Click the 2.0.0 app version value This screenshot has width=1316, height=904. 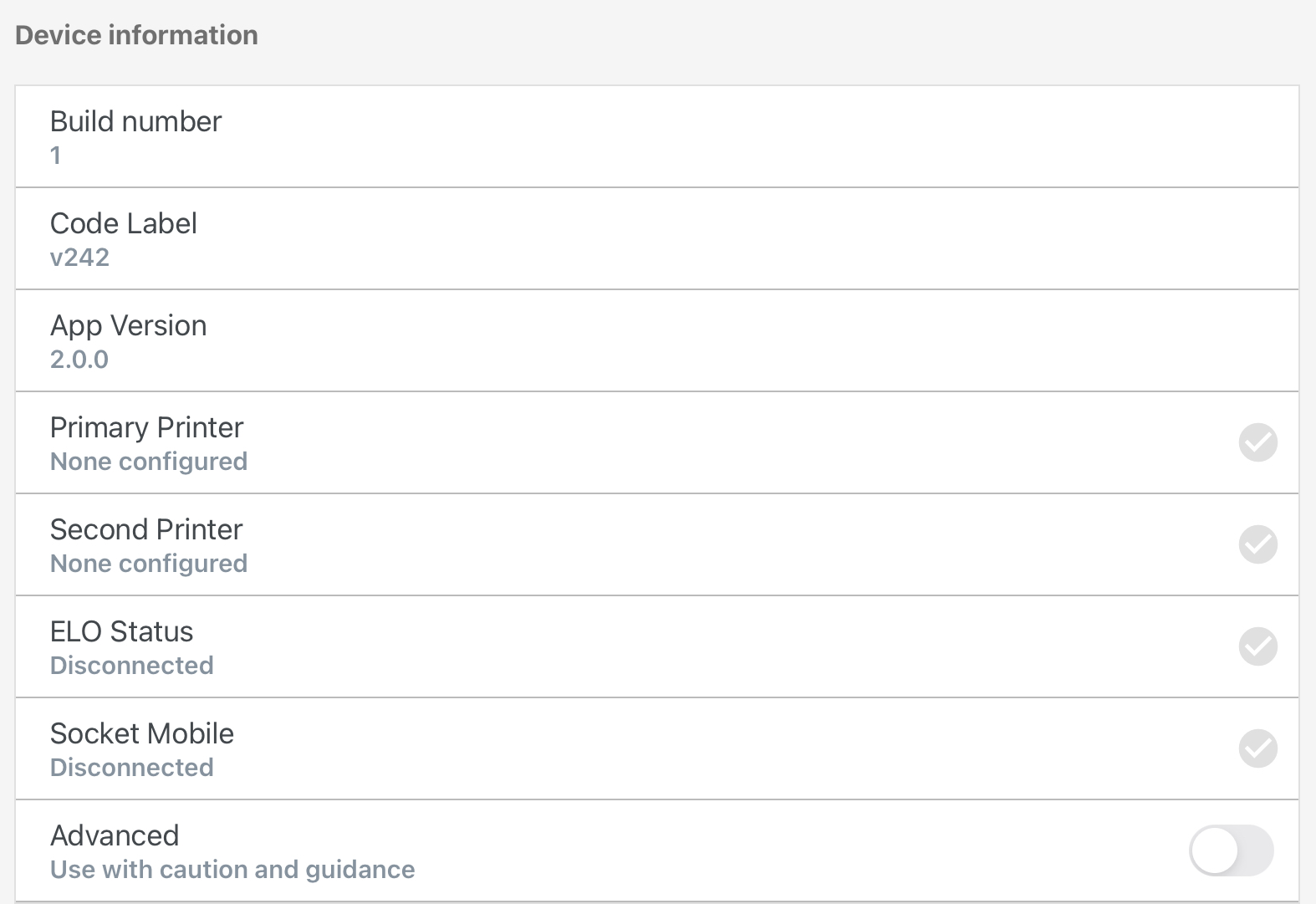79,360
